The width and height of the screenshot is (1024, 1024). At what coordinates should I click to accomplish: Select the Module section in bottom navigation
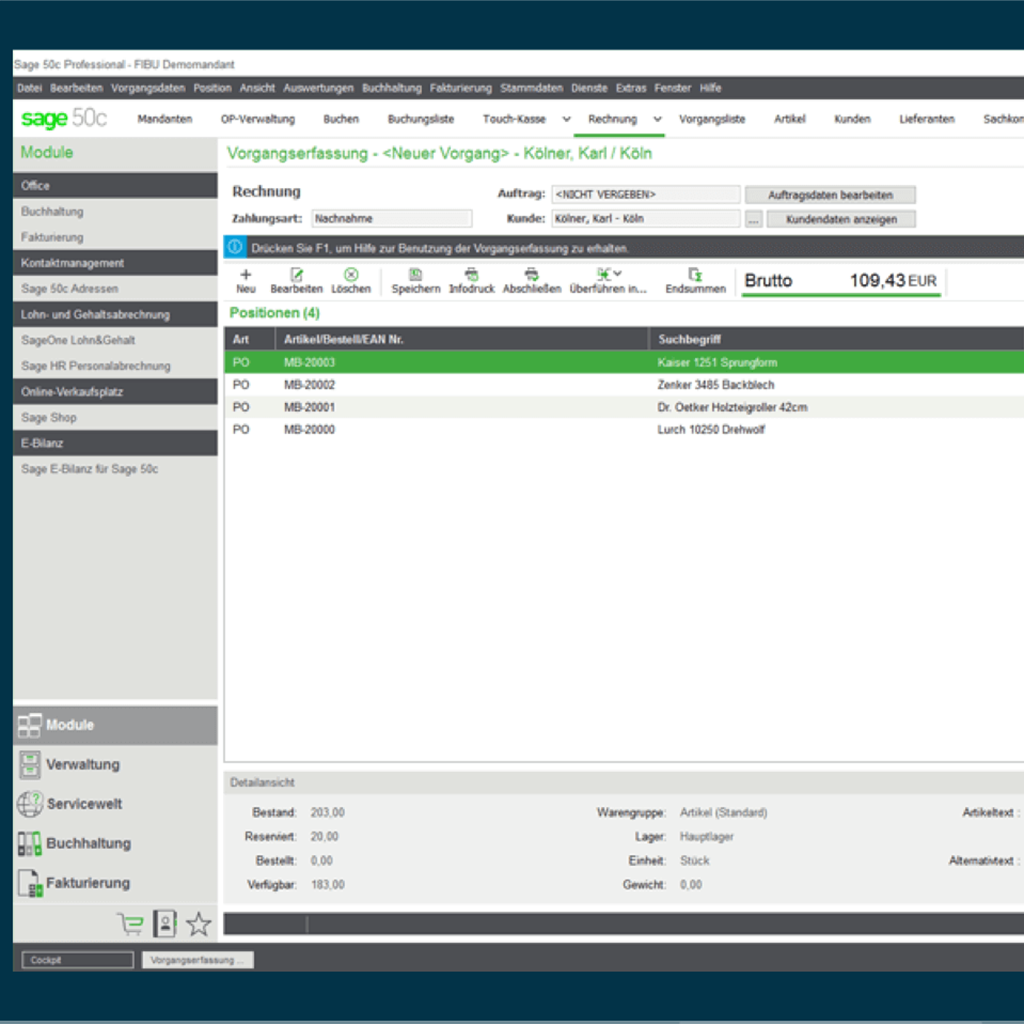115,725
